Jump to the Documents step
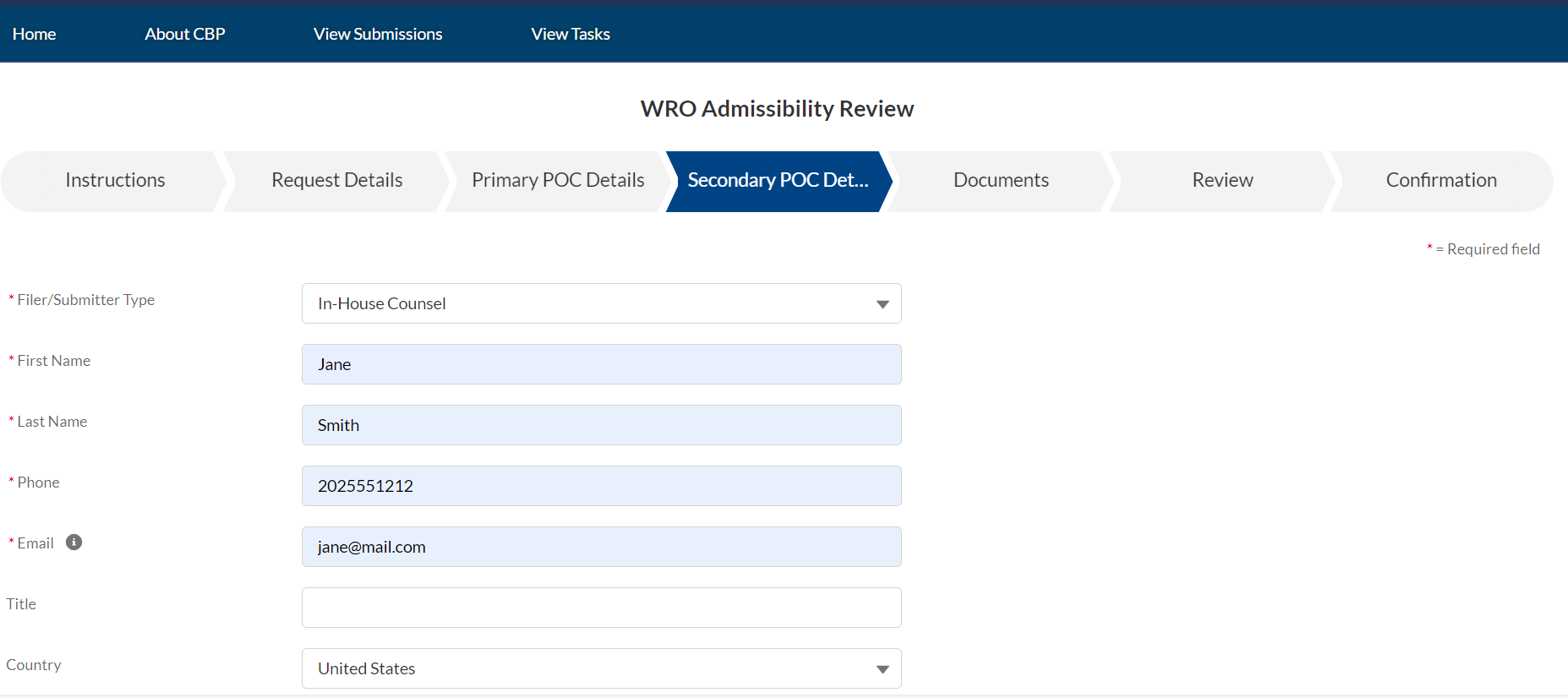Image resolution: width=1568 pixels, height=698 pixels. (1001, 181)
